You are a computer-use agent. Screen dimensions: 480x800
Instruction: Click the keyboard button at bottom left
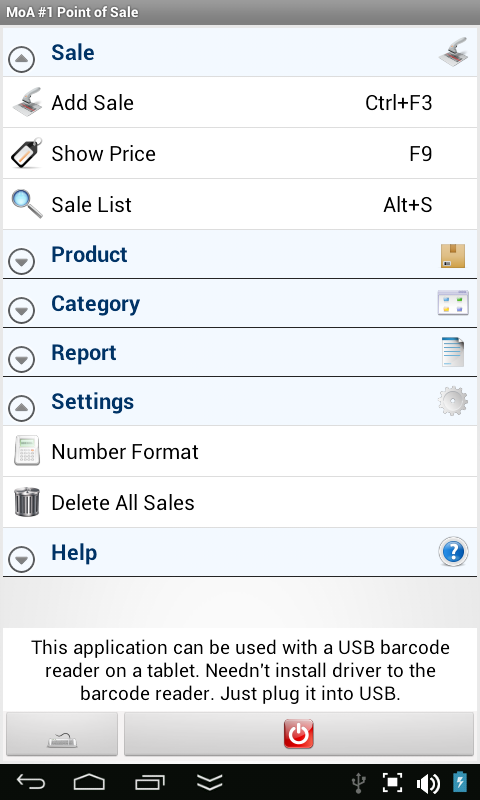pyautogui.click(x=62, y=734)
